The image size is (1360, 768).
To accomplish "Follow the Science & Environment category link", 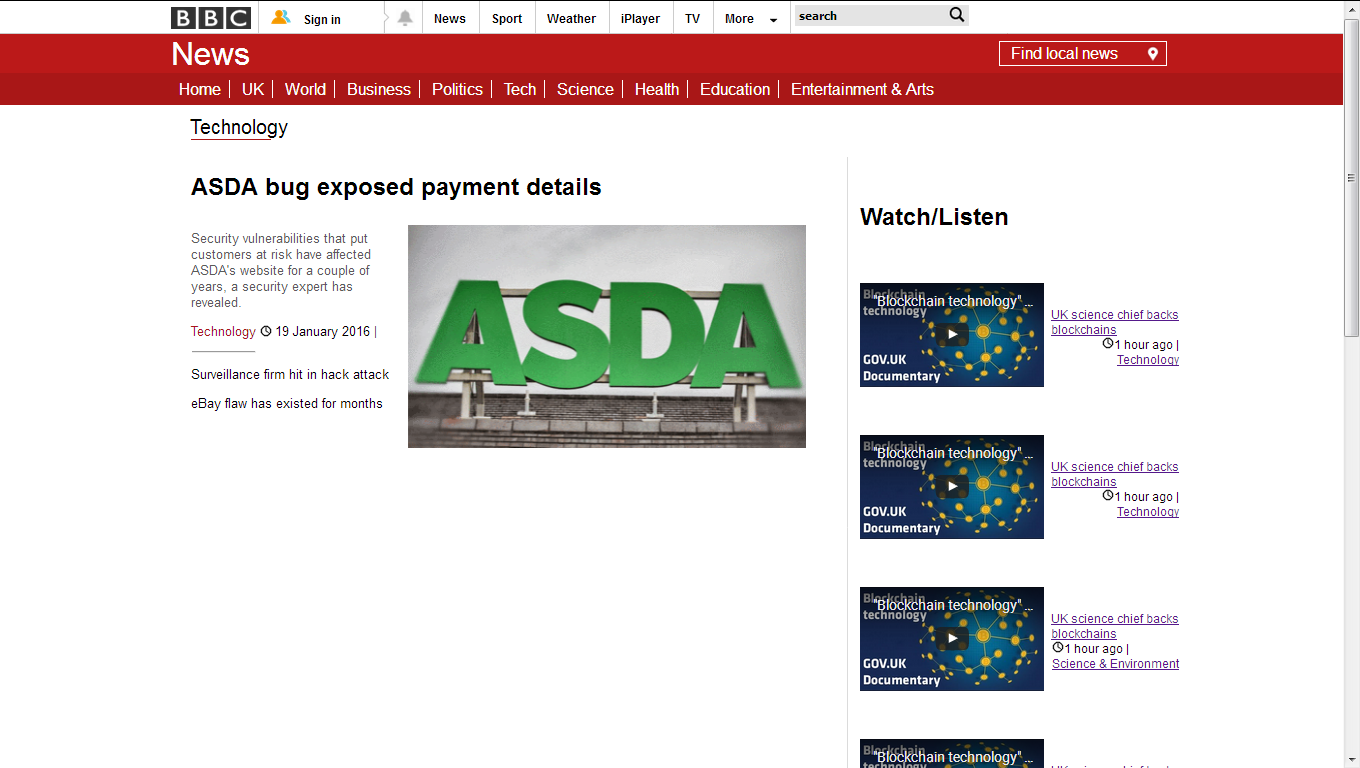I will [x=1115, y=664].
